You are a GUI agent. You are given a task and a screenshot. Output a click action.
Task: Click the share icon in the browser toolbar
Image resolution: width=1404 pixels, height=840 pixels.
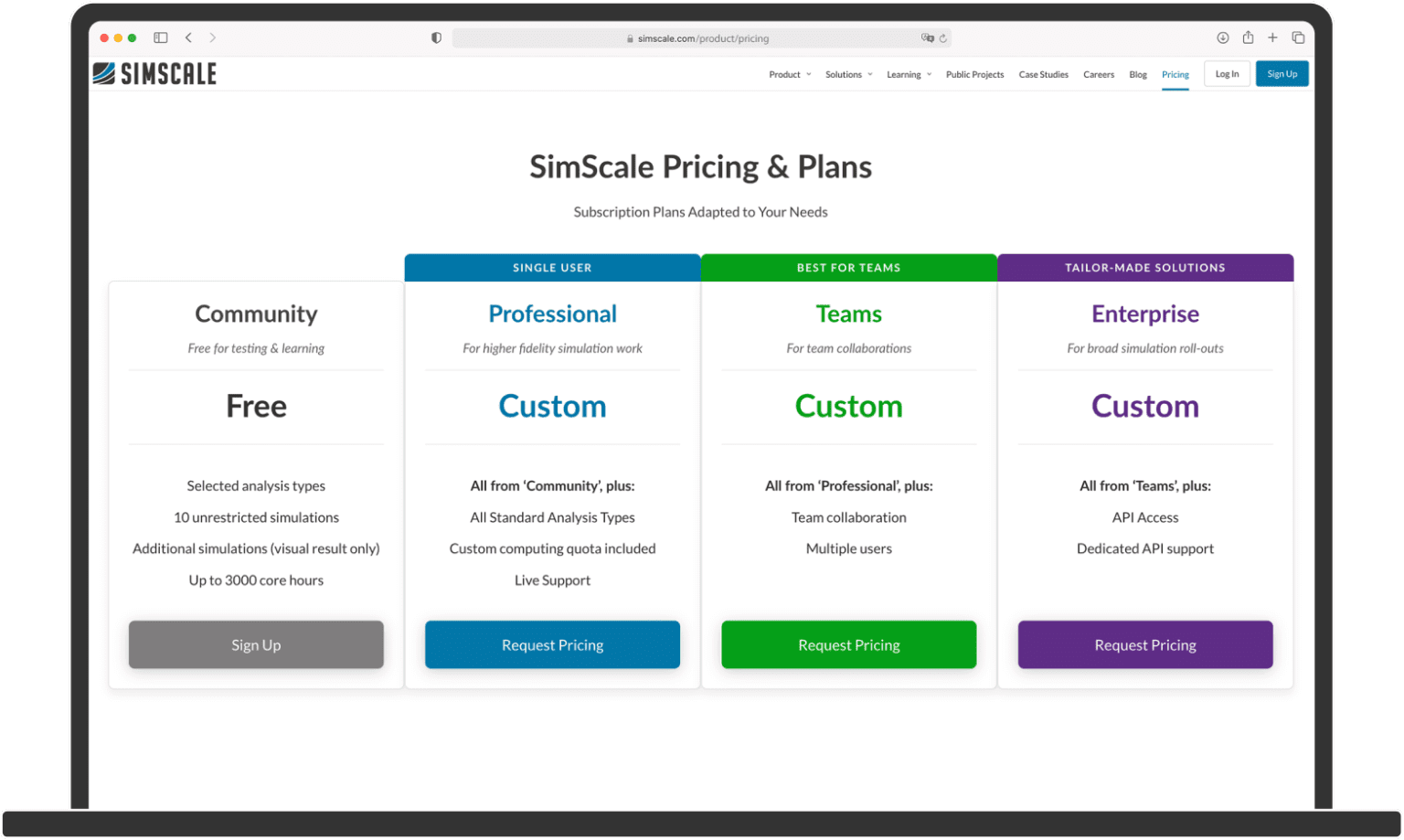click(x=1247, y=37)
